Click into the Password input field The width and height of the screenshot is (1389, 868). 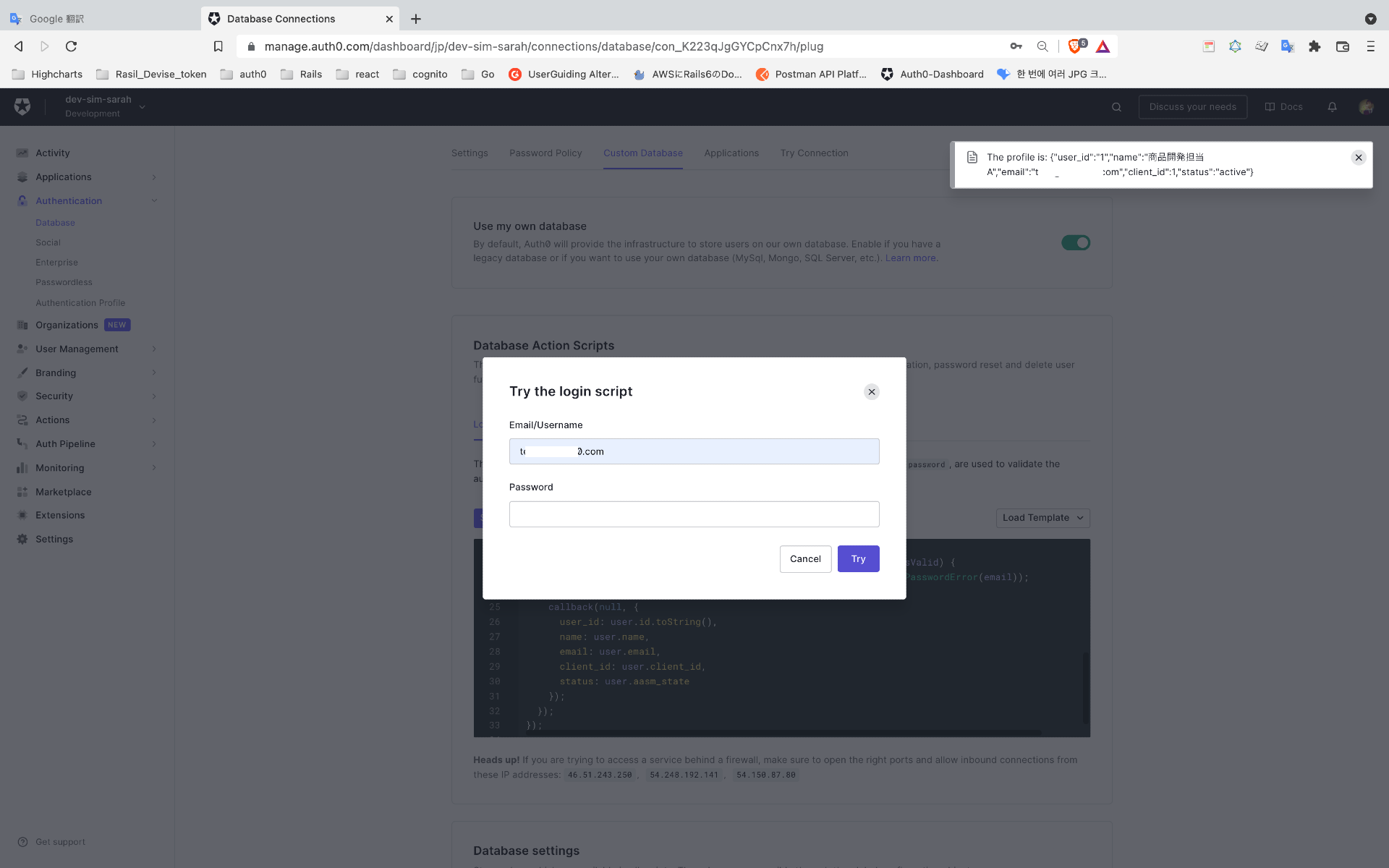pos(694,514)
